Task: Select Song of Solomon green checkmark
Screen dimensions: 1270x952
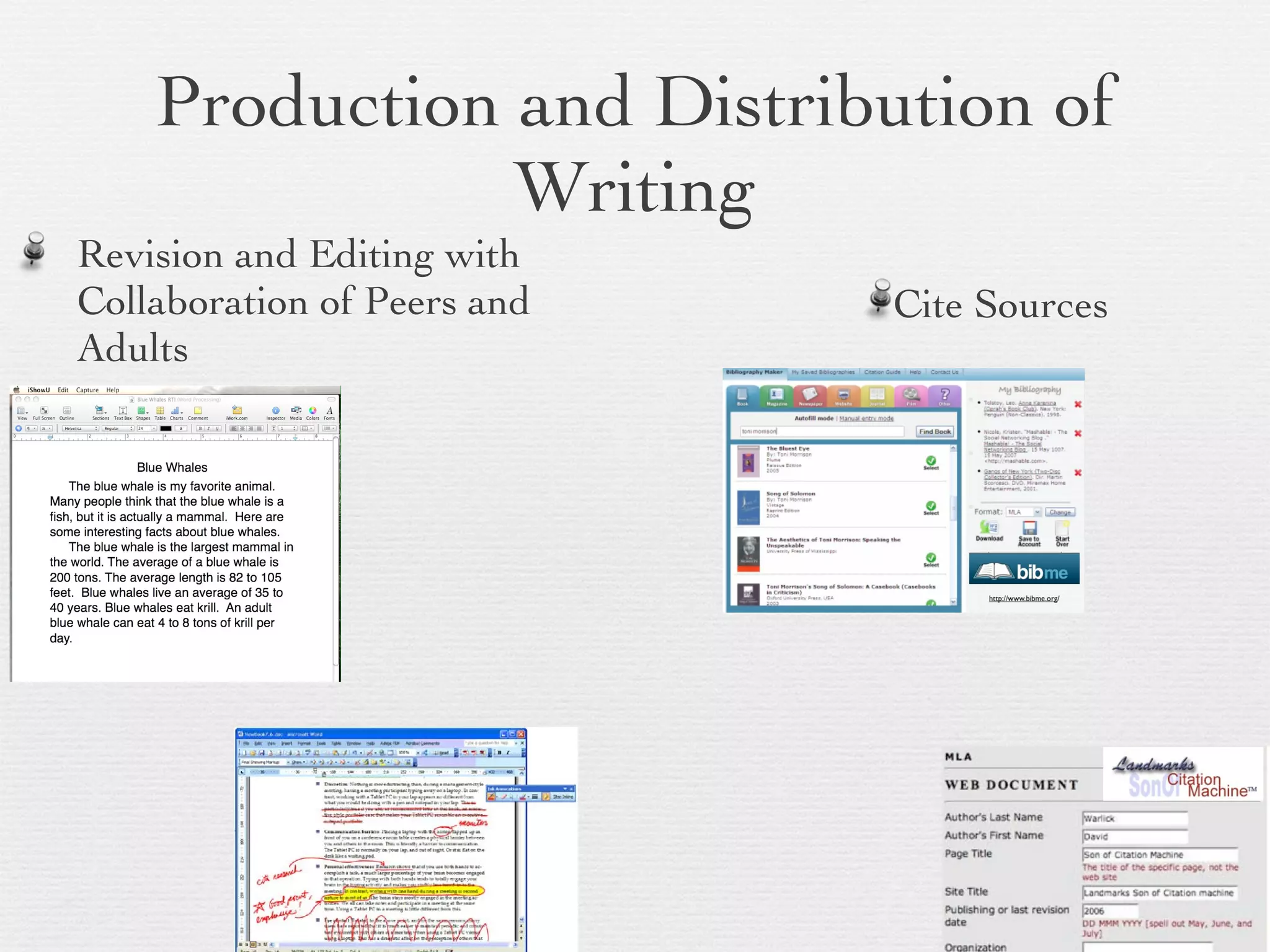Action: click(931, 506)
